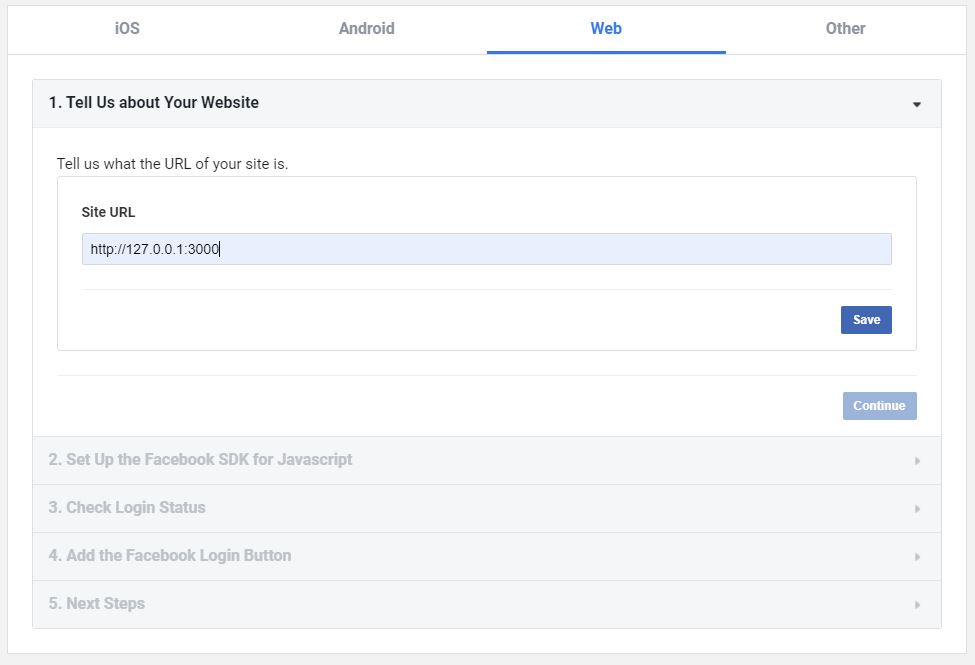Click the Save button
Screen dimensions: 975x665
[x=866, y=320]
